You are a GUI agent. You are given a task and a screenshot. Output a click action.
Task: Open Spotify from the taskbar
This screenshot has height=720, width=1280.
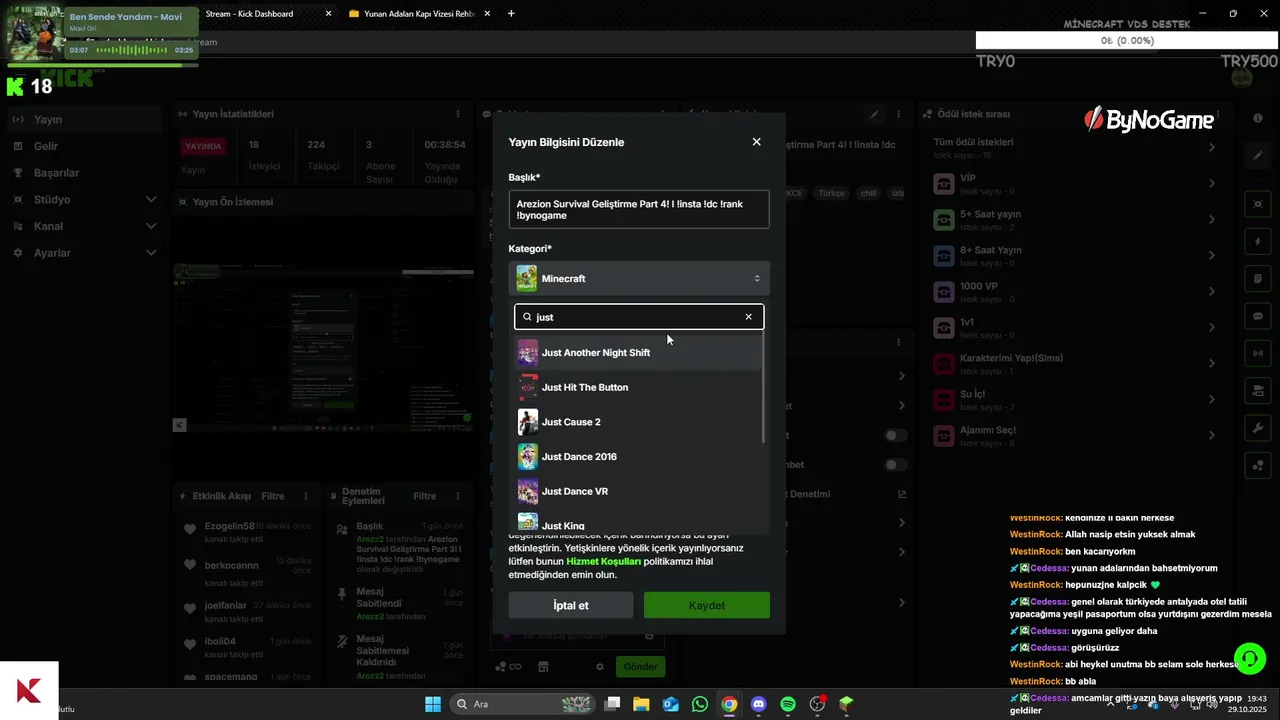click(x=787, y=704)
